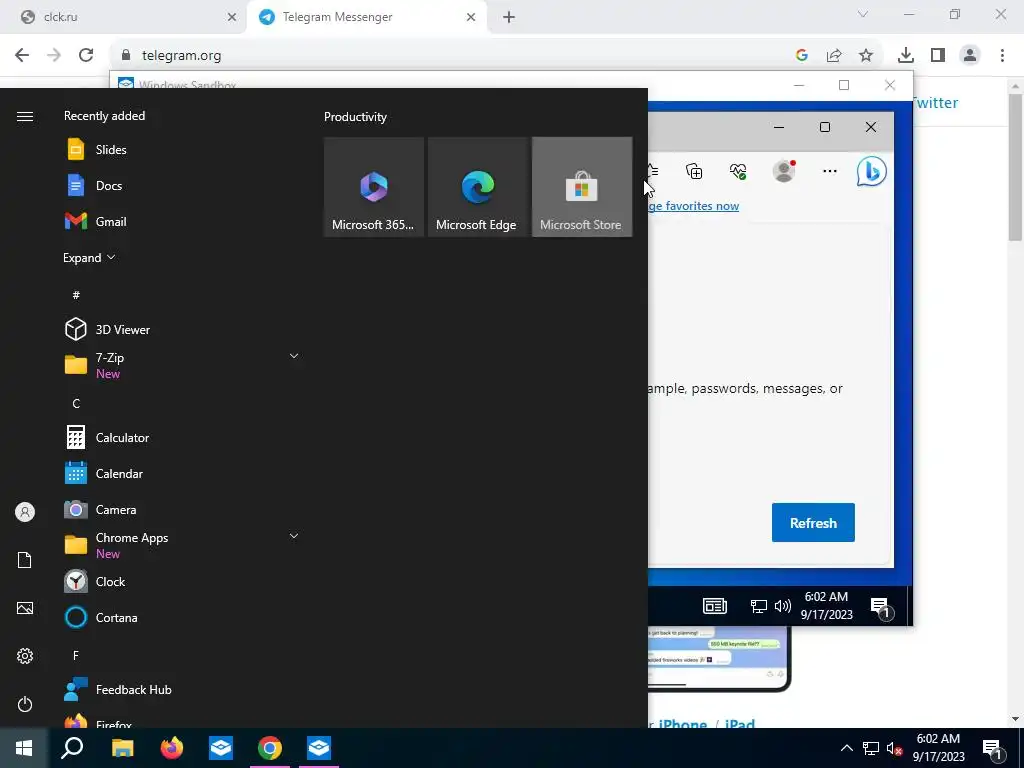Open first Windows Sandbox taskbar icon

(x=221, y=748)
